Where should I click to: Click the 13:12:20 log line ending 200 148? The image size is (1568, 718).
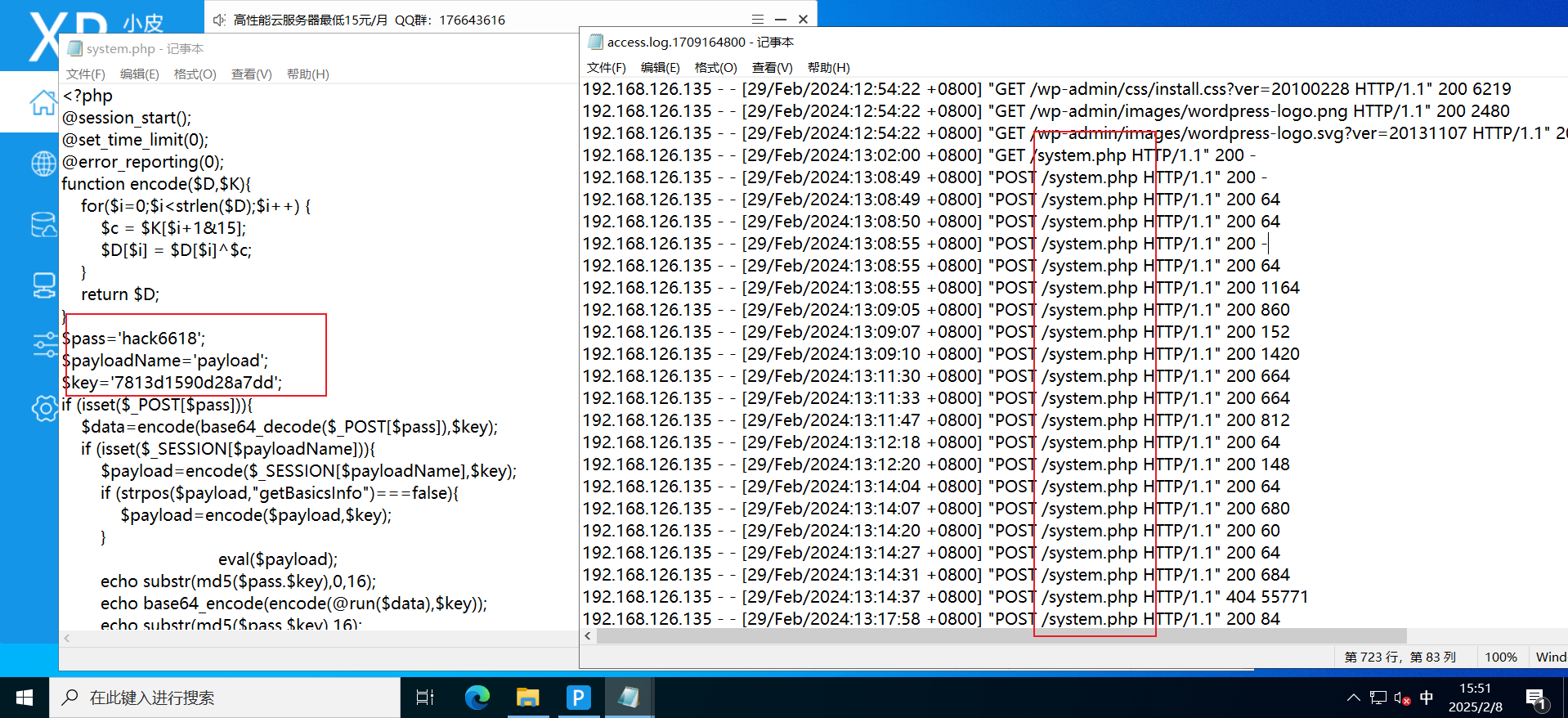point(936,464)
